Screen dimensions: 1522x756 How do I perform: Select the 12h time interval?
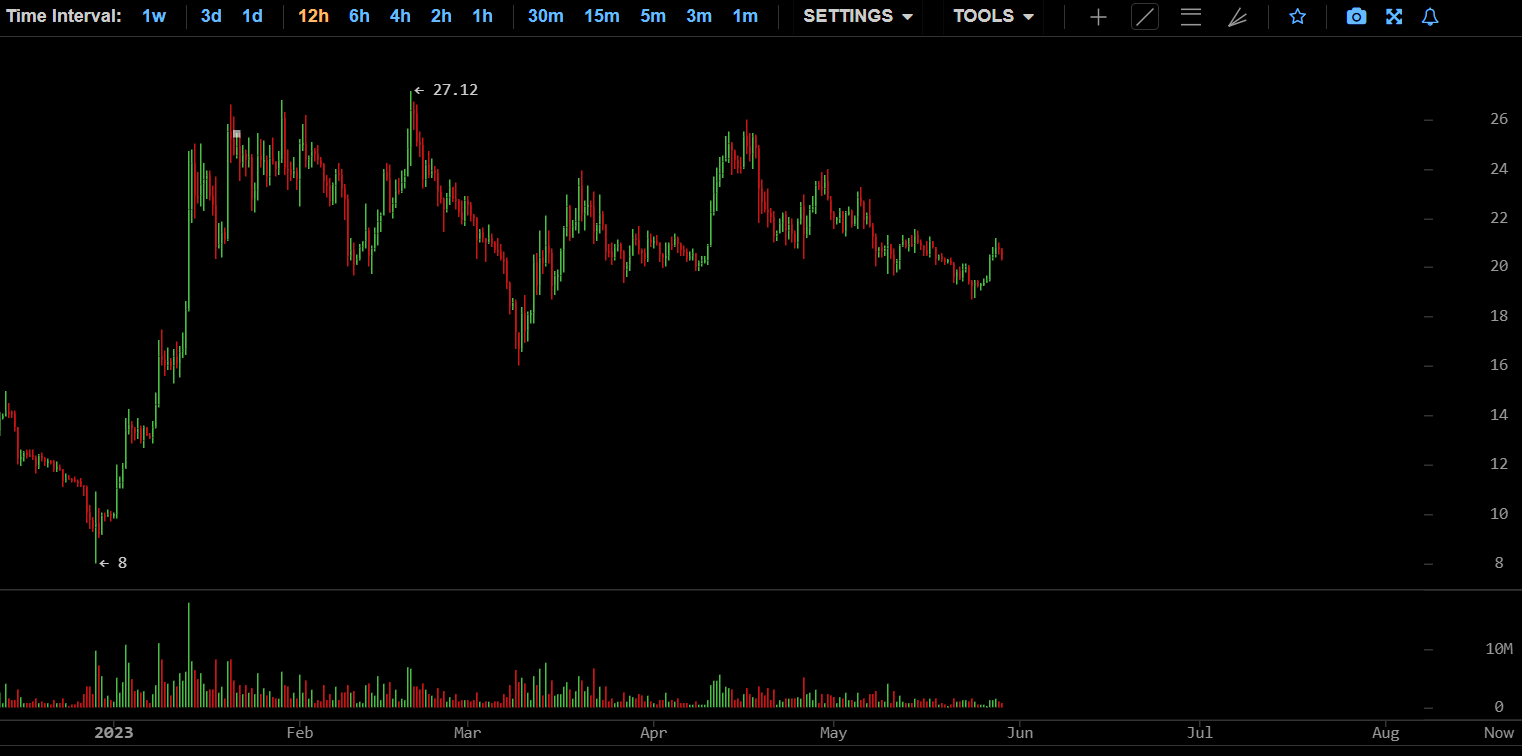tap(313, 16)
